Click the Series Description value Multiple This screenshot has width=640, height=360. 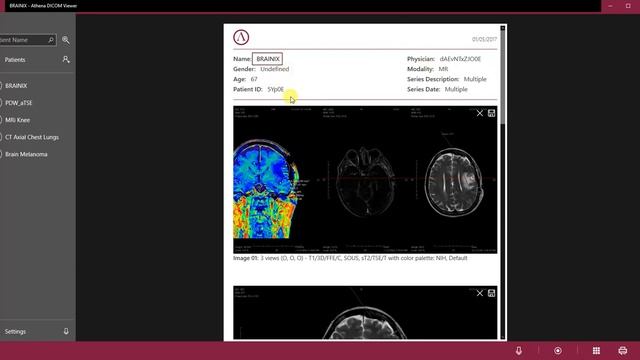[475, 79]
